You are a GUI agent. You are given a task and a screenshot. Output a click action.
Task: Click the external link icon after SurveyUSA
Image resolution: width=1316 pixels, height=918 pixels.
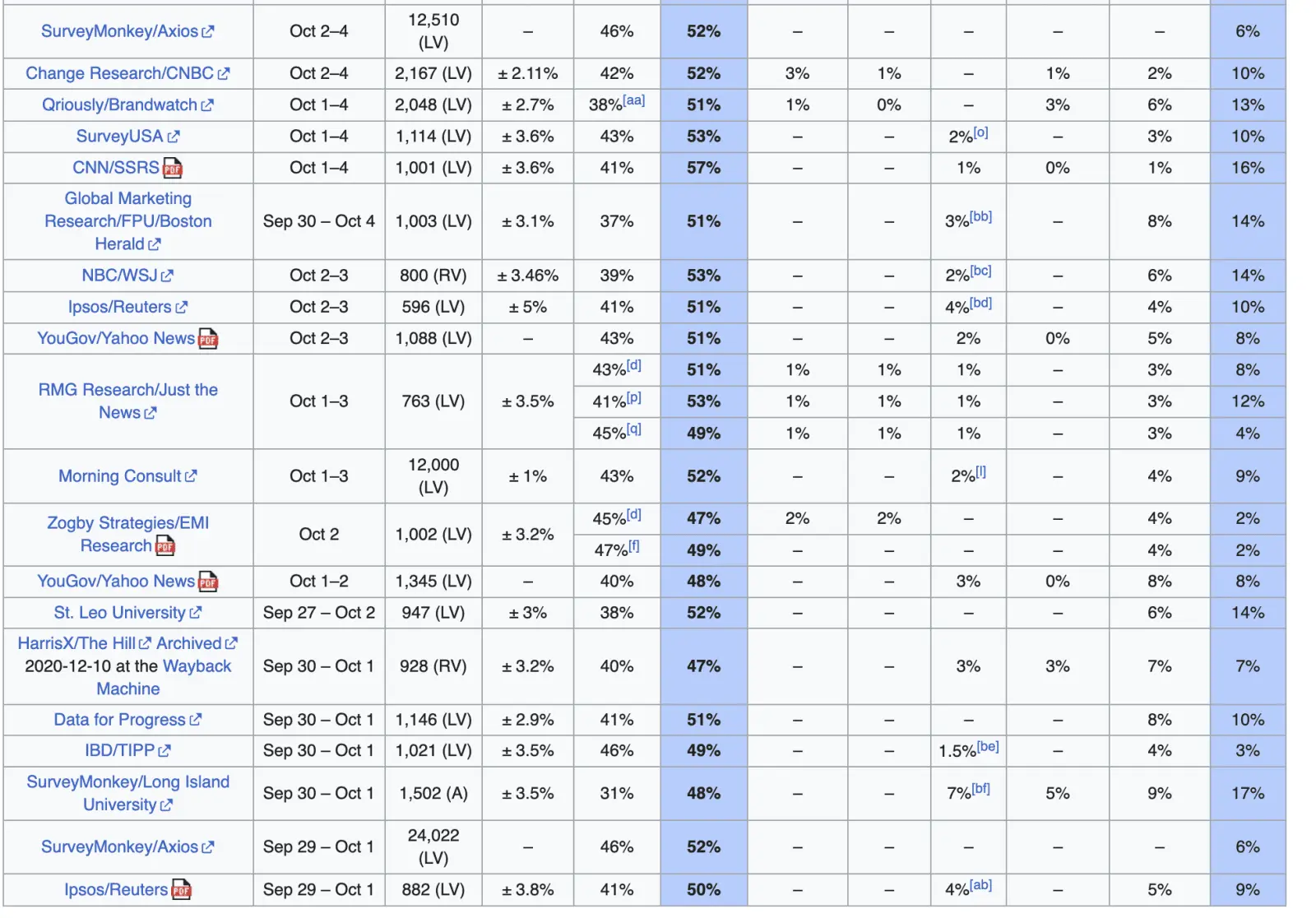click(x=174, y=137)
